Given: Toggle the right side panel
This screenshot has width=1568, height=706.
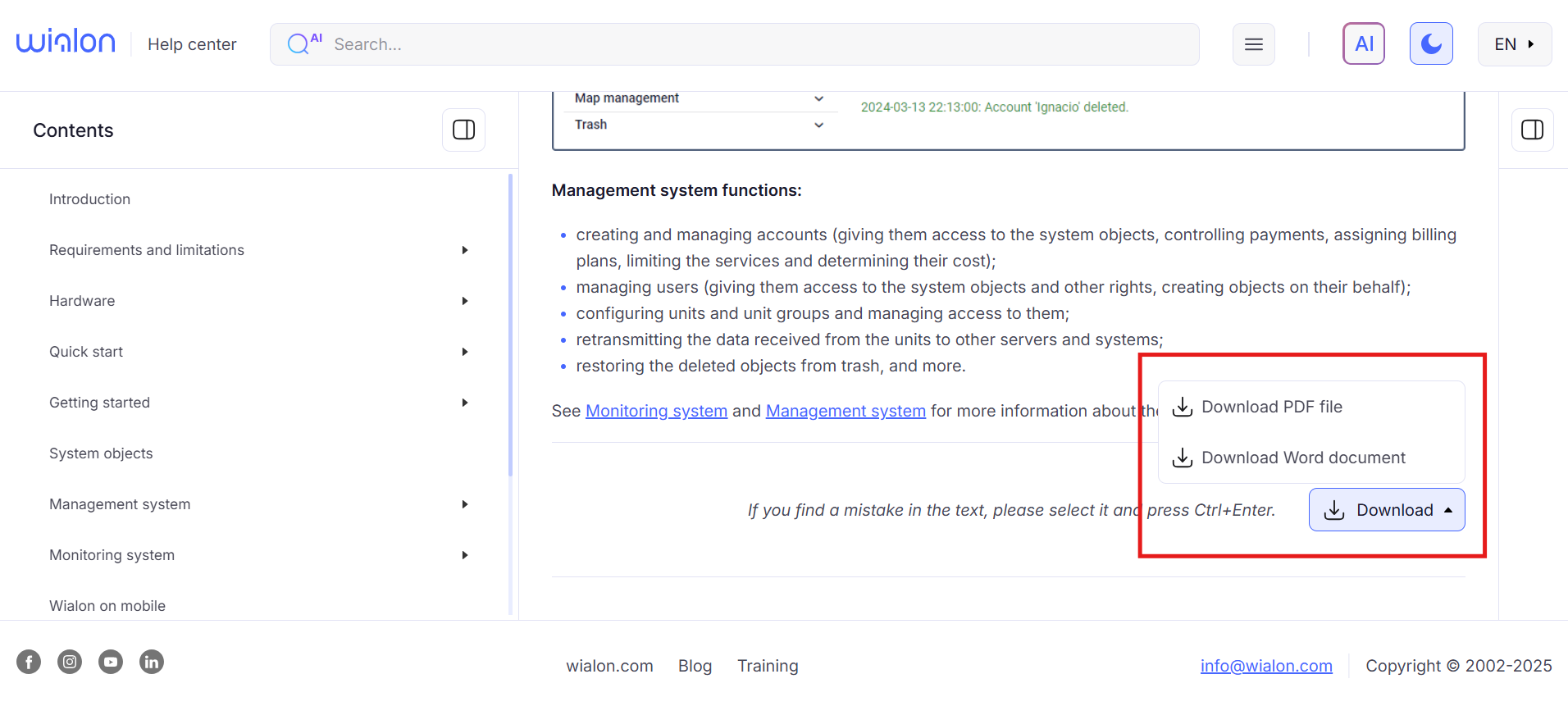Looking at the screenshot, I should [1532, 130].
